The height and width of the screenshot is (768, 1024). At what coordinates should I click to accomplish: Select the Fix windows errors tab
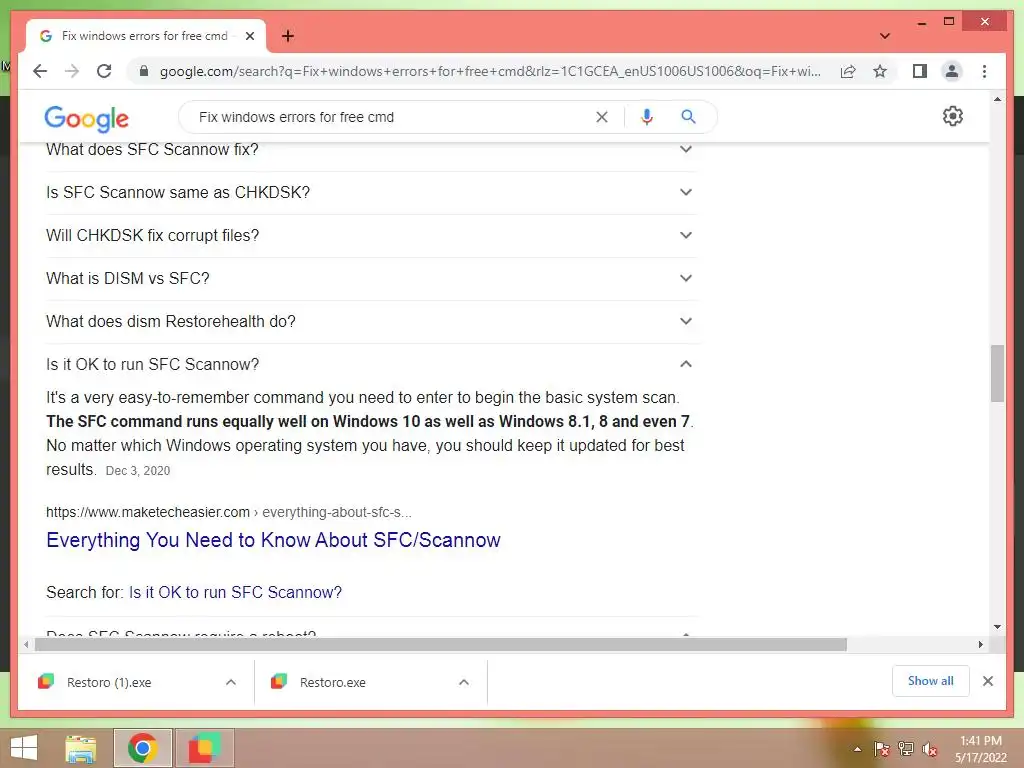click(146, 36)
